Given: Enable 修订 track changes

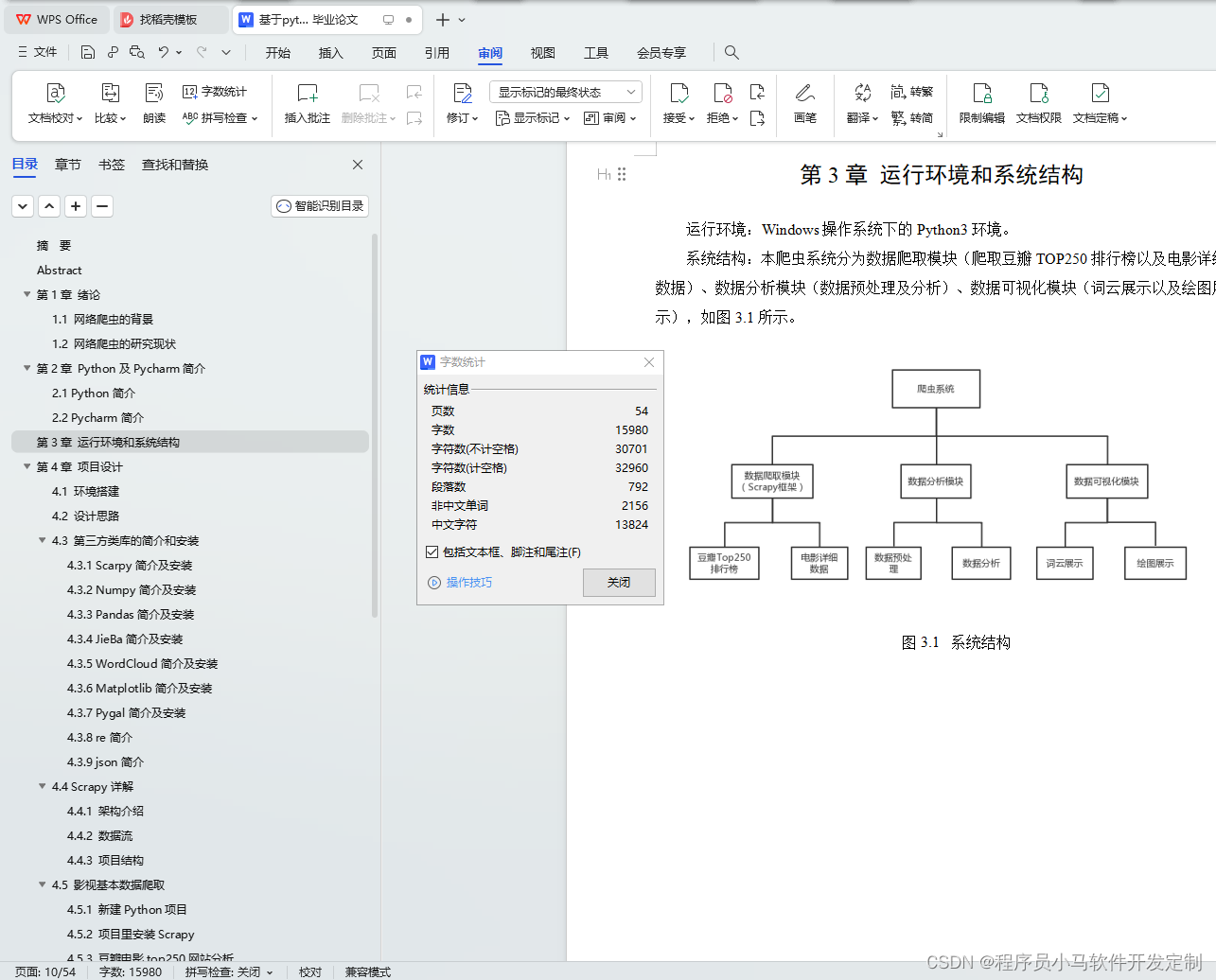Looking at the screenshot, I should (461, 99).
